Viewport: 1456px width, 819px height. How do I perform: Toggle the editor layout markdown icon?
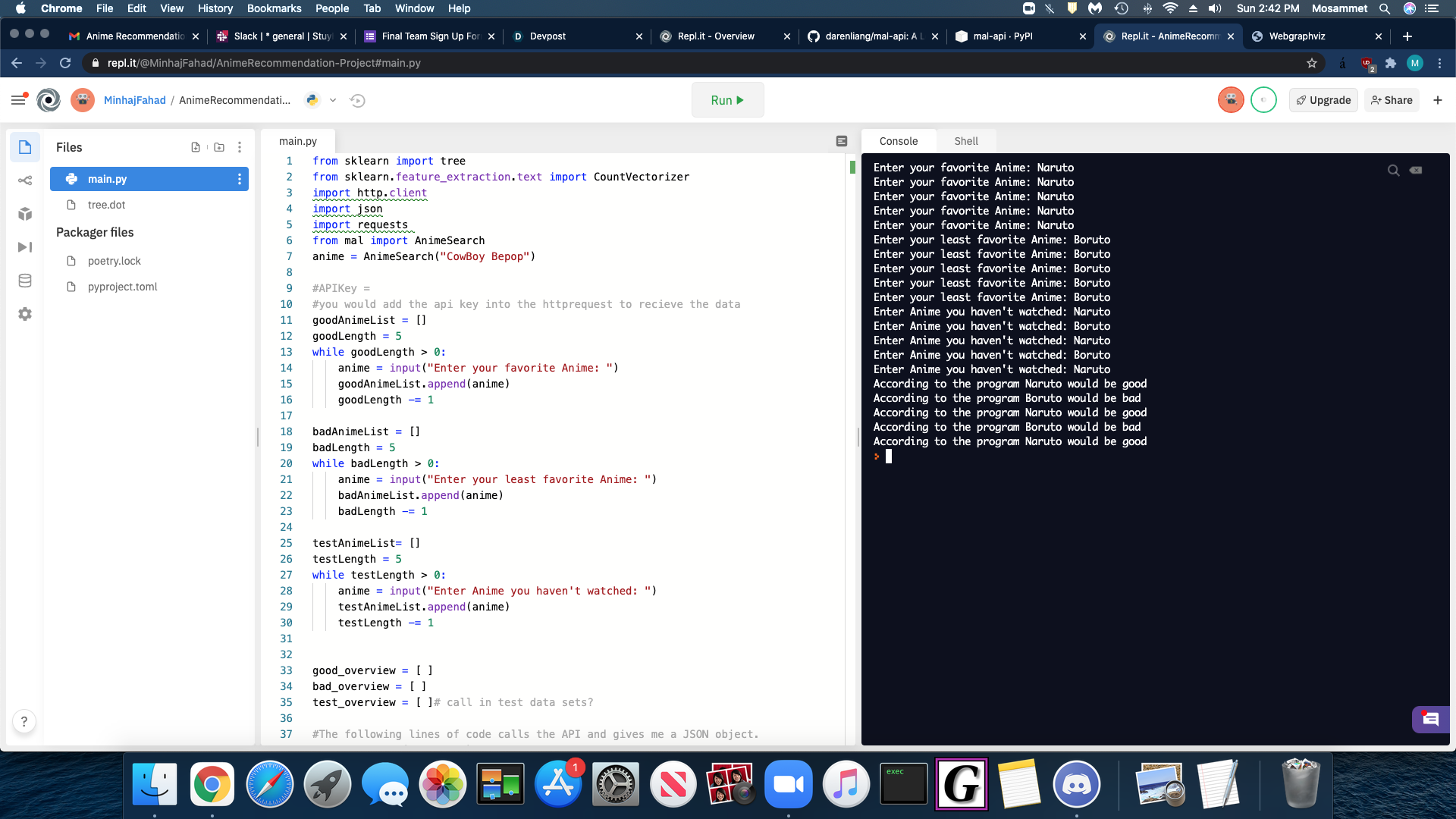click(842, 141)
